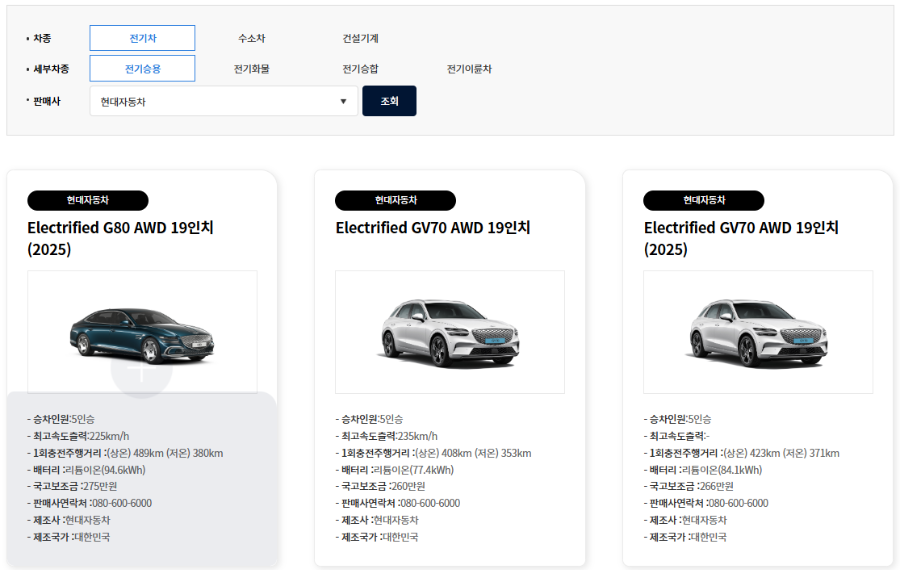Open the Electrified GV70 AWD 19인치 title without year

coord(433,228)
